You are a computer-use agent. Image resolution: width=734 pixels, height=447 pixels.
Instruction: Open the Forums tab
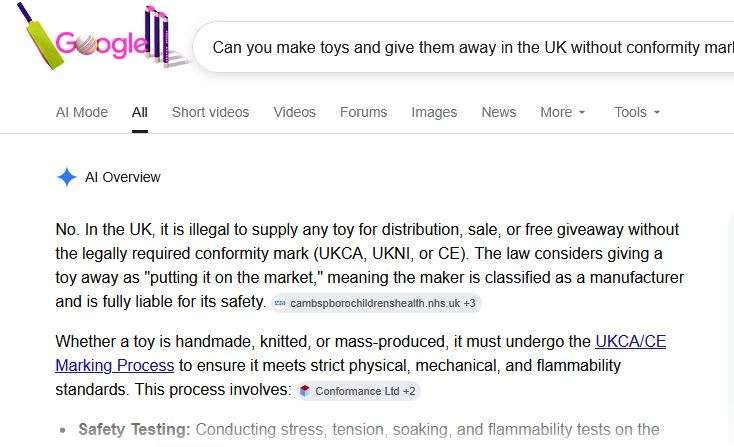pyautogui.click(x=363, y=112)
